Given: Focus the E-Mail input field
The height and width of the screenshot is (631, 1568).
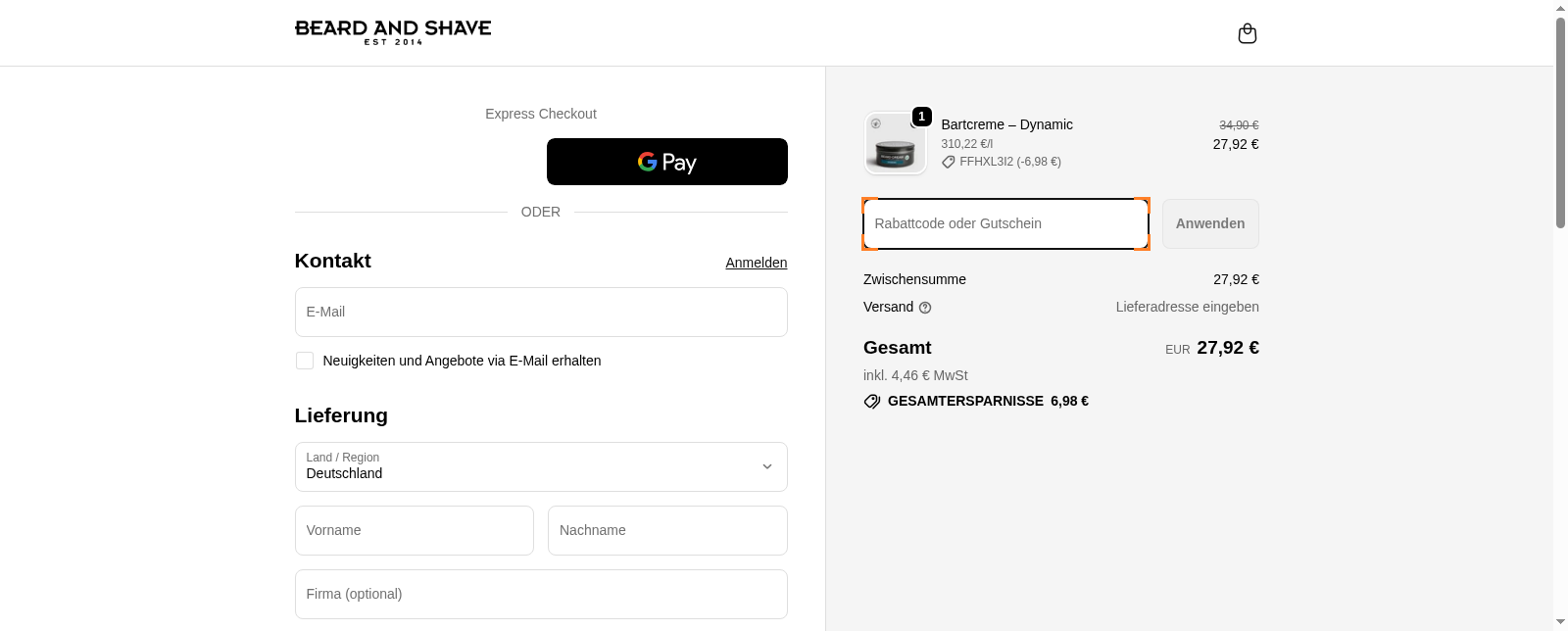Looking at the screenshot, I should (541, 312).
